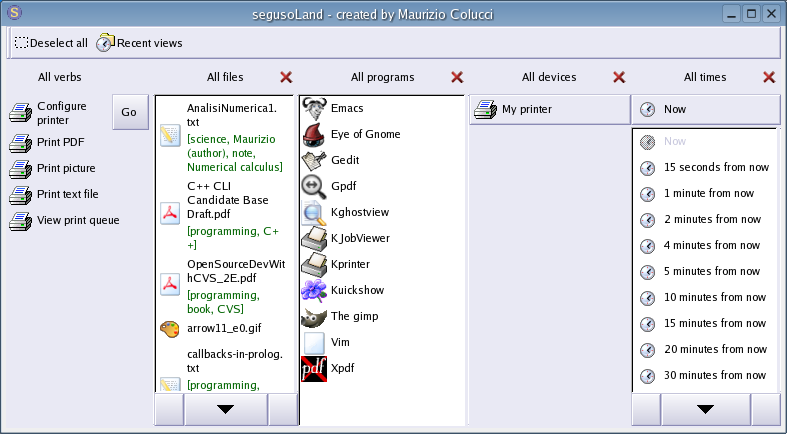Screen dimensions: 787x434
Task: Remove the All times column filter
Action: [769, 77]
